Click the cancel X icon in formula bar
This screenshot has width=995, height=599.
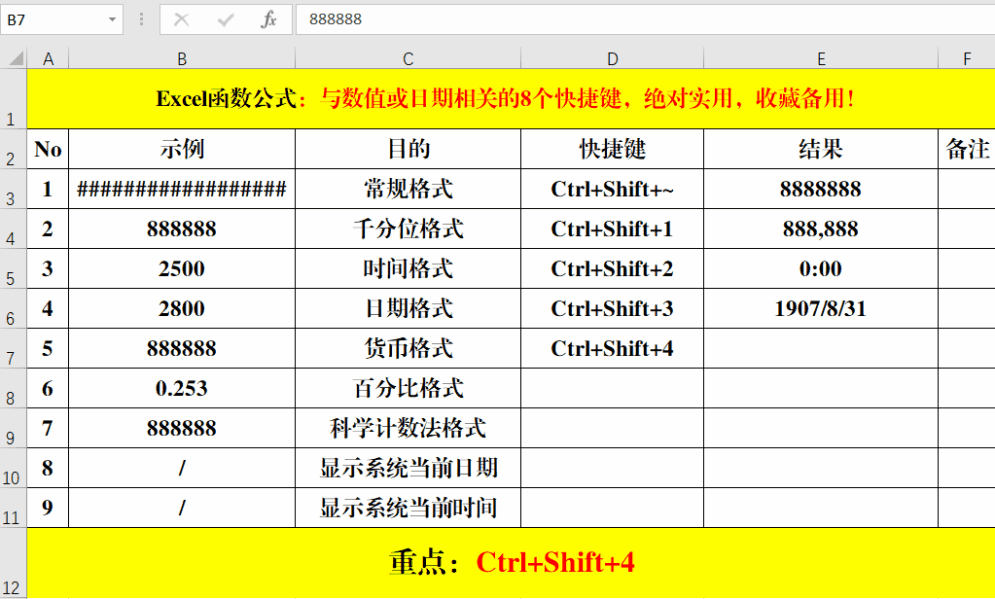[x=181, y=20]
